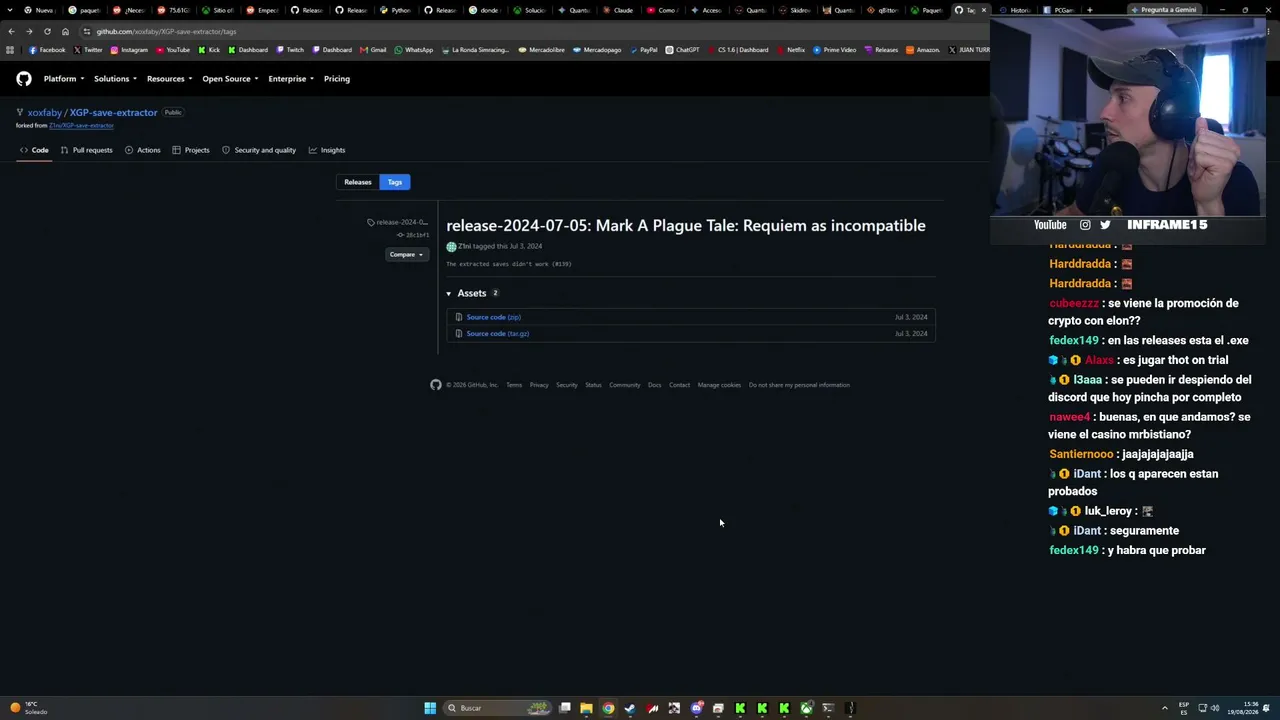Click the GitHub logo in the header
Image resolution: width=1280 pixels, height=720 pixels.
pyautogui.click(x=24, y=79)
